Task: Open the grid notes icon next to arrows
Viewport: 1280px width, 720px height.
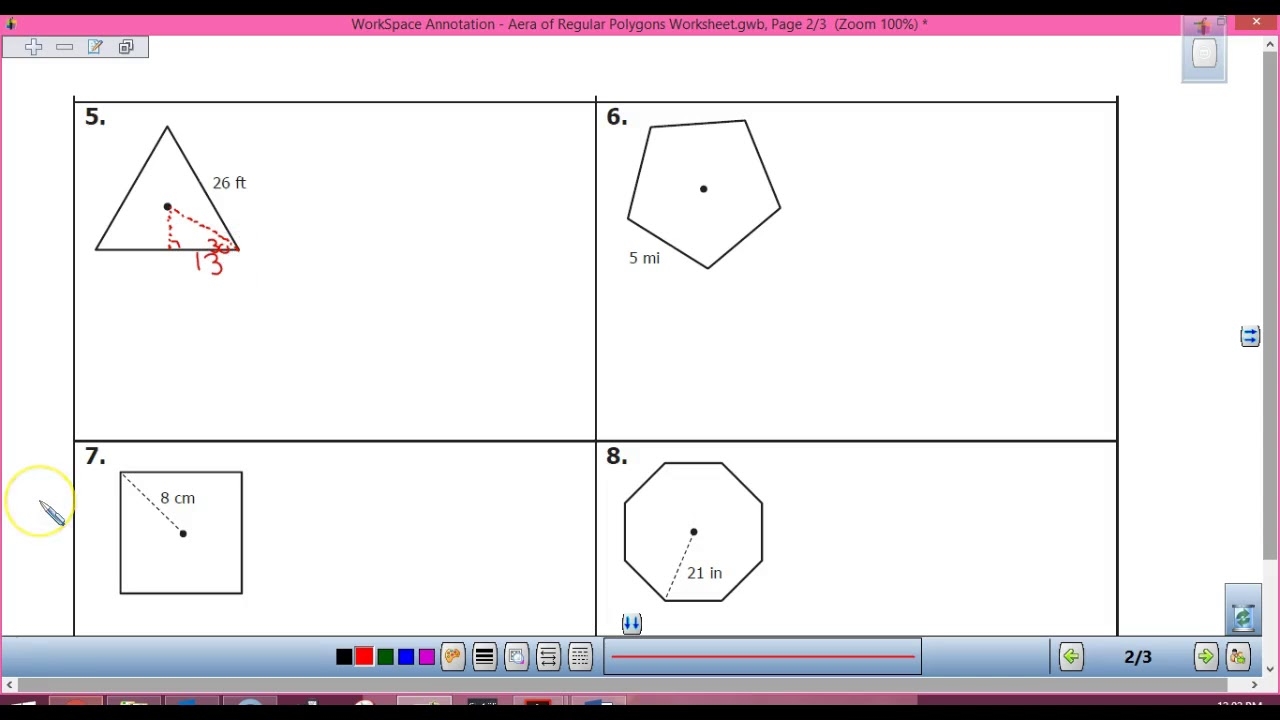Action: click(580, 656)
